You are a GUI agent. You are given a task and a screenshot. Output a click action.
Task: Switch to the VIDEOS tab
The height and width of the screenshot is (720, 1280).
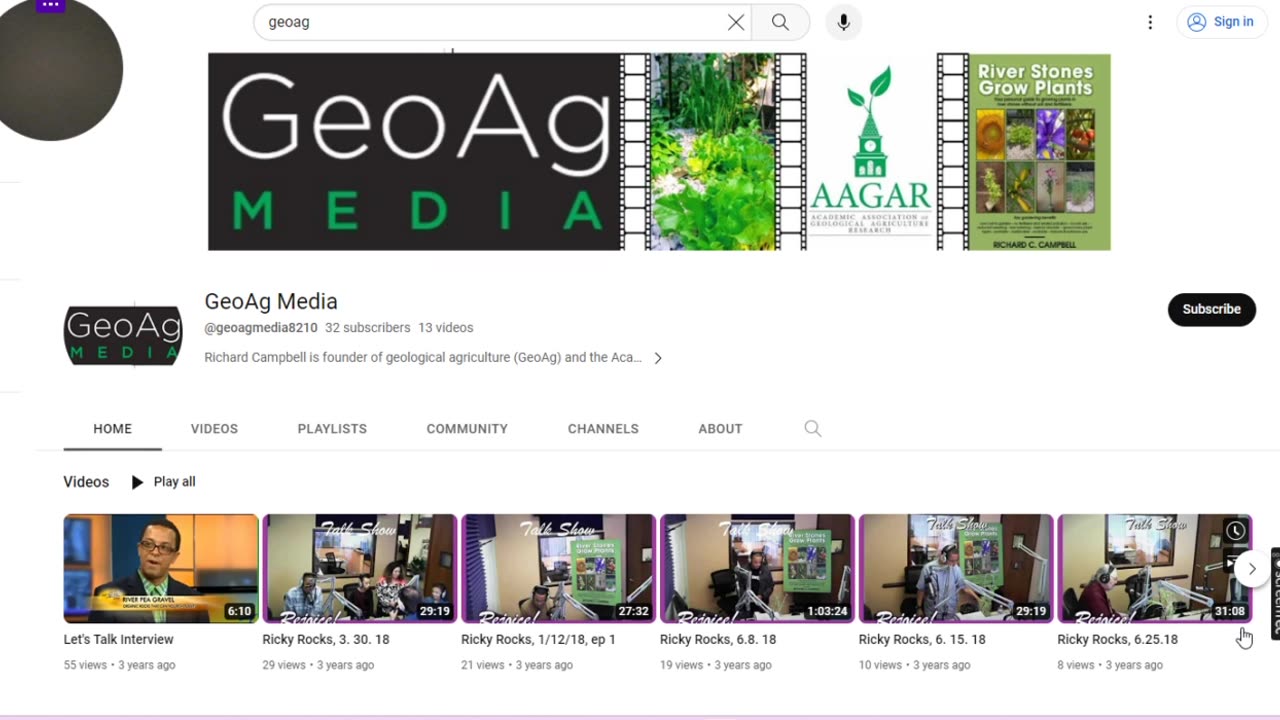tap(214, 428)
